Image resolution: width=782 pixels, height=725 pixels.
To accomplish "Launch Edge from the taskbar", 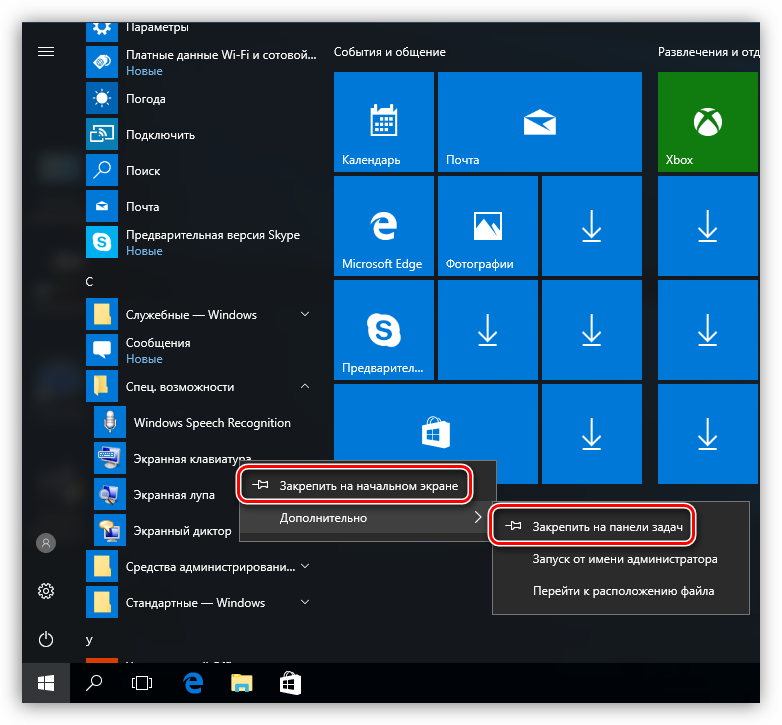I will (x=193, y=683).
